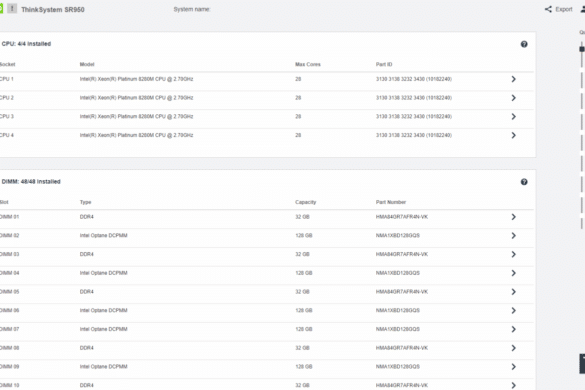Expand DIMM 01 row arrow
This screenshot has width=585, height=390.
513,217
